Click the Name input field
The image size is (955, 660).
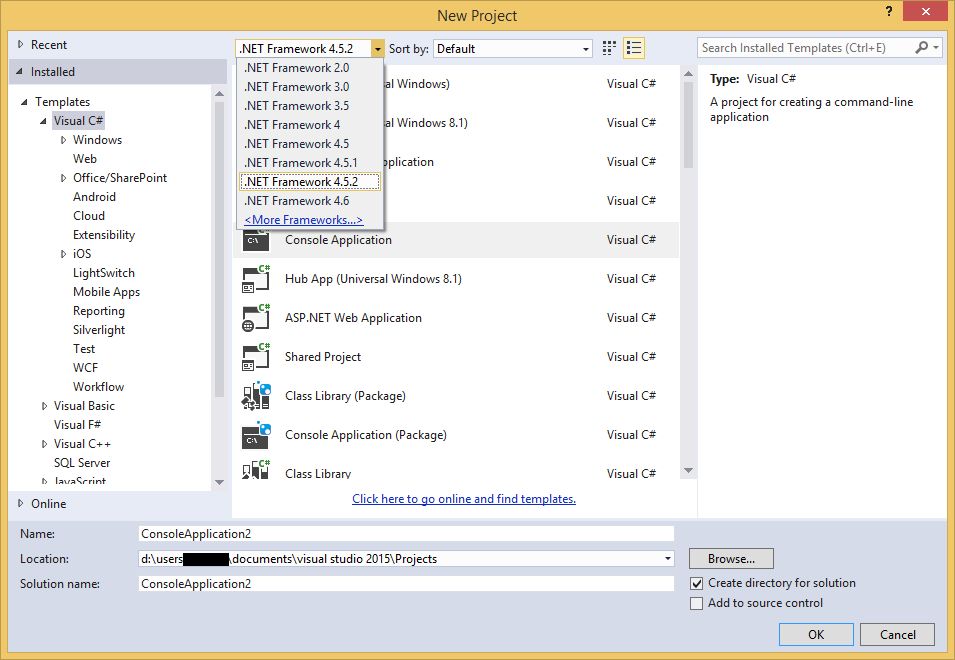pyautogui.click(x=406, y=533)
